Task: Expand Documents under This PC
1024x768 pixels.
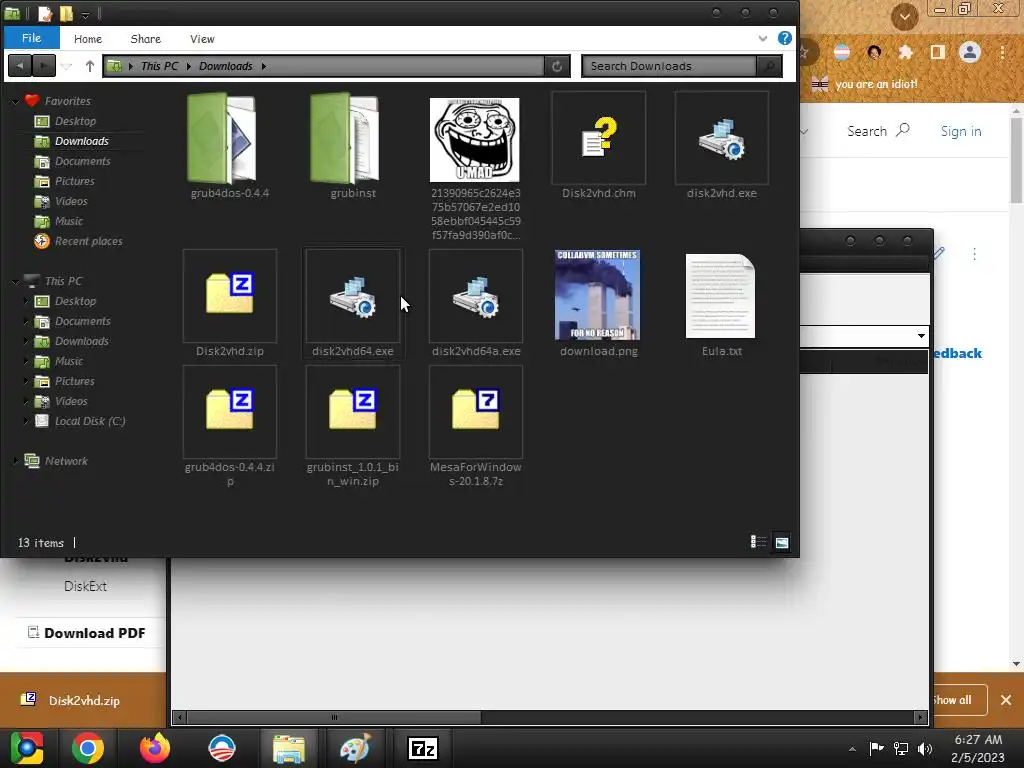Action: (x=26, y=321)
